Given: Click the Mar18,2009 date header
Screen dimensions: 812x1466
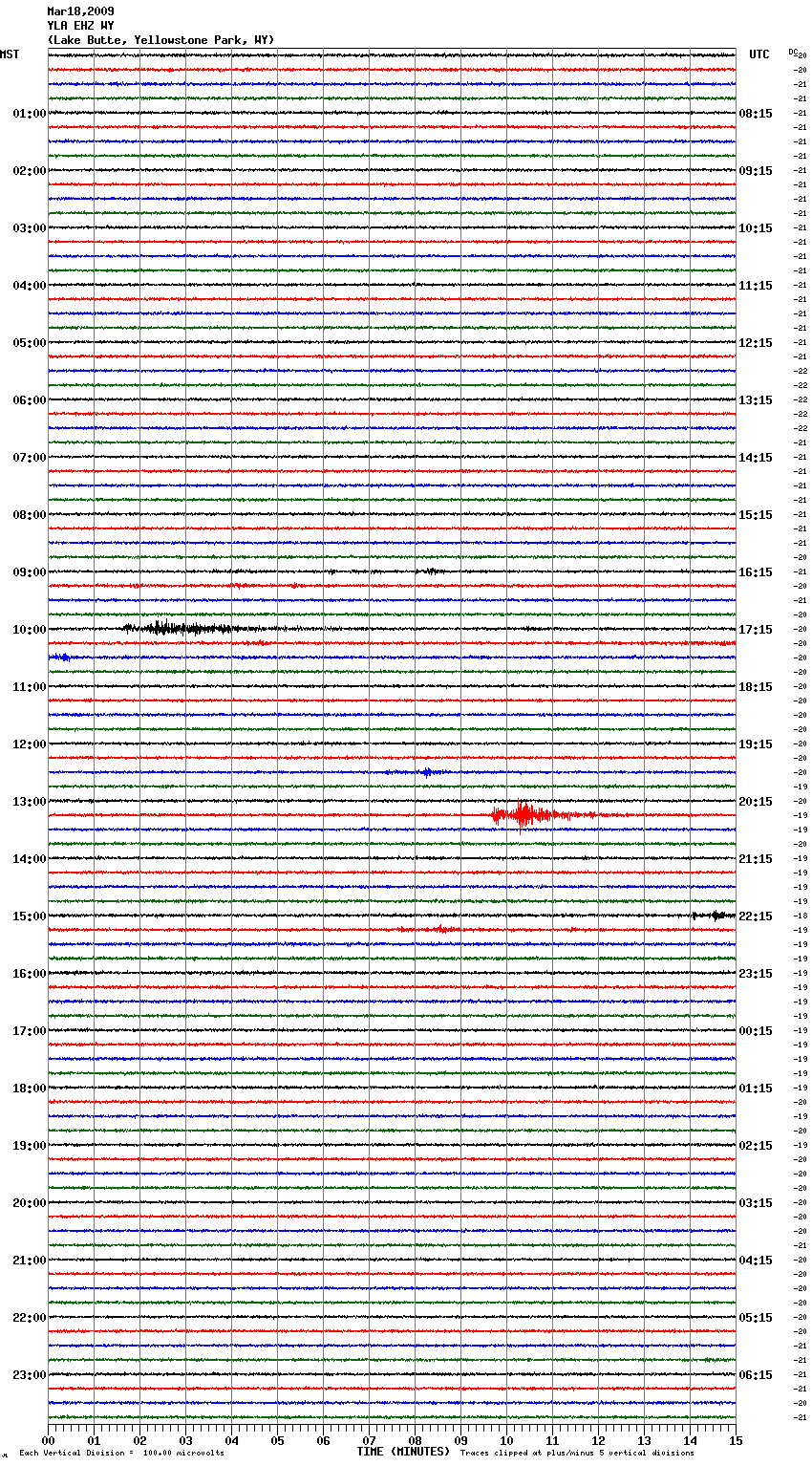Looking at the screenshot, I should pos(80,11).
